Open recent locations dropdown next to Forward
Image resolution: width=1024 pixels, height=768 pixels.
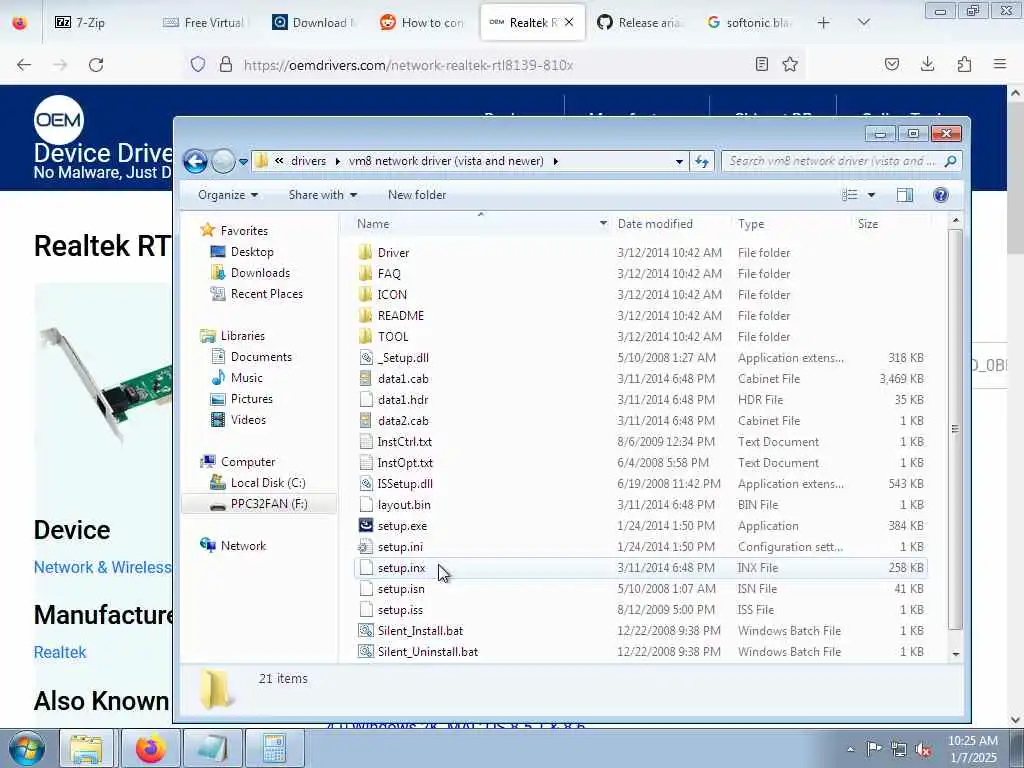(243, 161)
